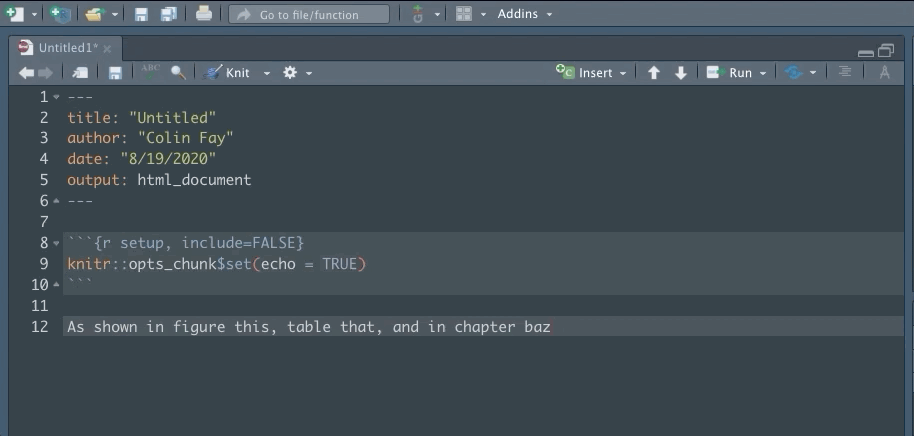Screen dimensions: 914x436
Task: Click the word baz on line 12
Action: (x=537, y=326)
